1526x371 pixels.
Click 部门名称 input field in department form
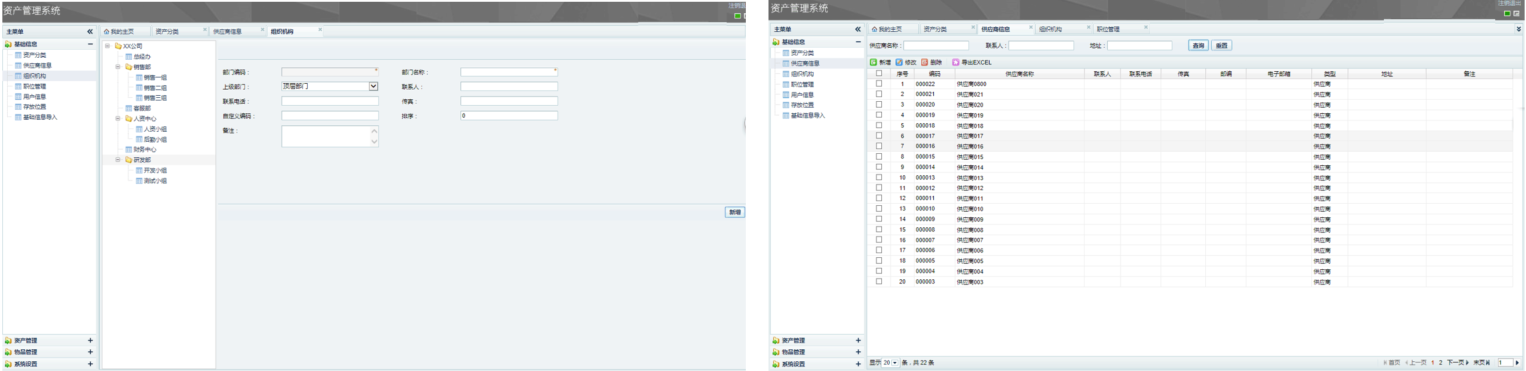tap(509, 72)
